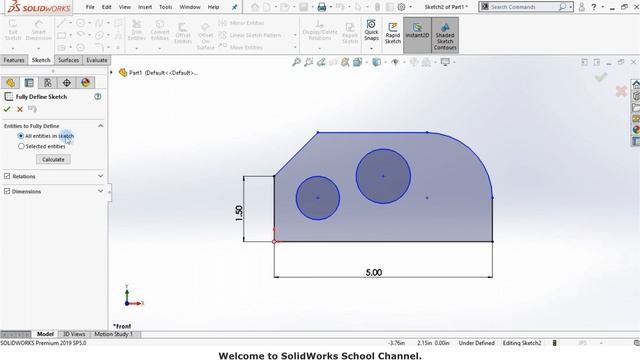Click the user login icon
This screenshot has width=640, height=360.
pos(582,7)
